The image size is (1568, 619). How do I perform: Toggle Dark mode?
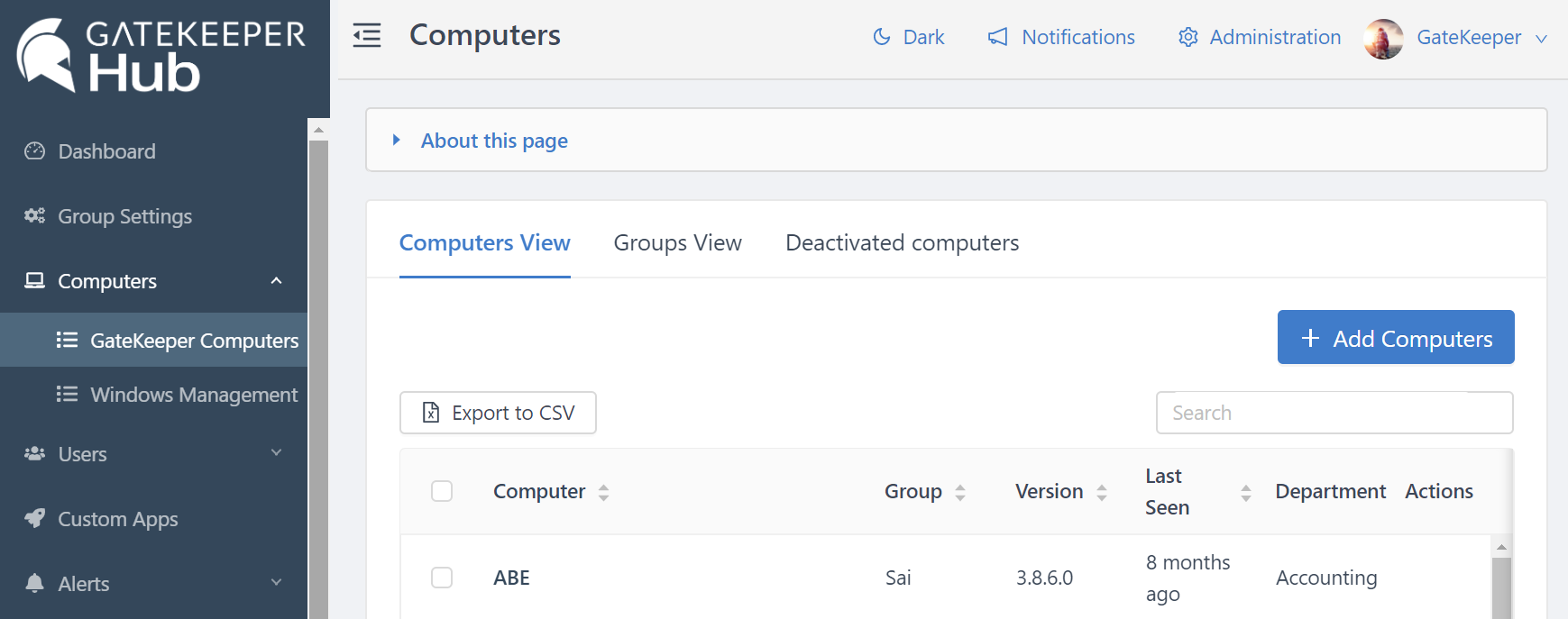909,37
